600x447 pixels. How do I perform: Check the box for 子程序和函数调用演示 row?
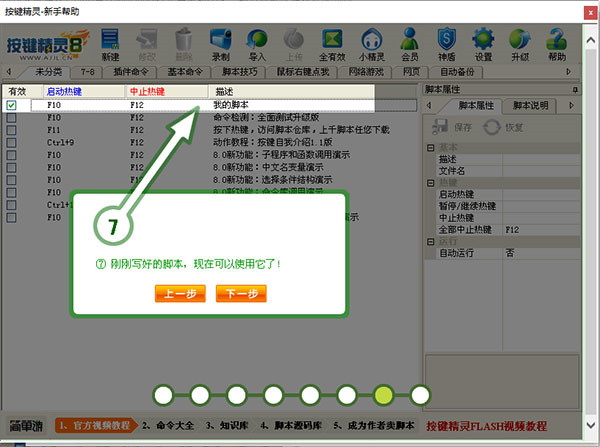[11, 155]
